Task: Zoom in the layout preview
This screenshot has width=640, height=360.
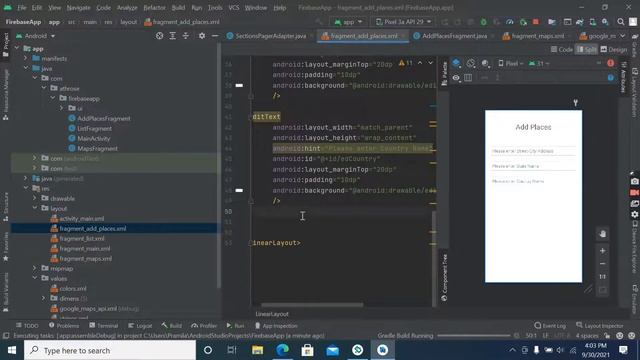Action: (602, 251)
